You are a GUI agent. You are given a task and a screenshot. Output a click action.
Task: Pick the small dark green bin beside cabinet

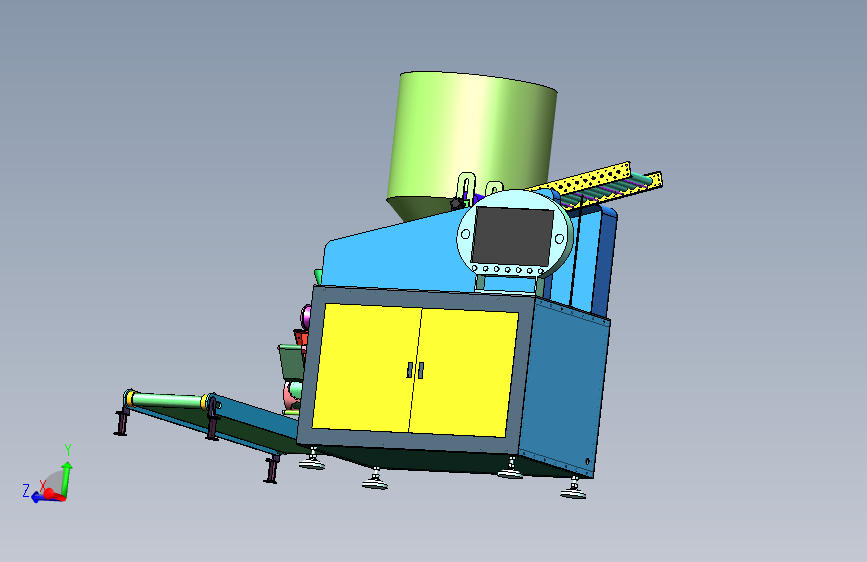pyautogui.click(x=291, y=362)
